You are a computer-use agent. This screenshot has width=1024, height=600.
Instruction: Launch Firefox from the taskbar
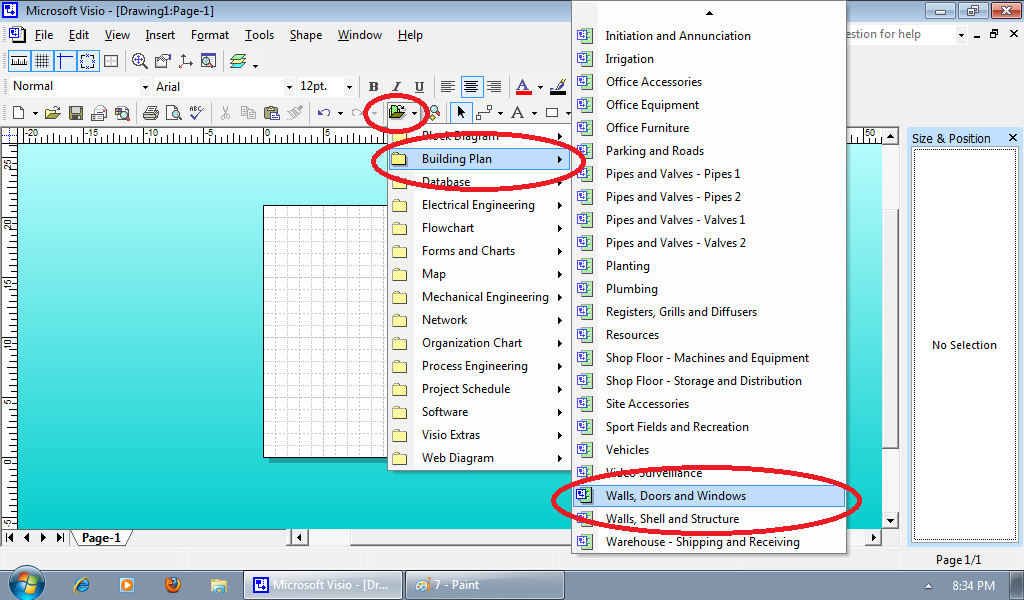[x=172, y=584]
